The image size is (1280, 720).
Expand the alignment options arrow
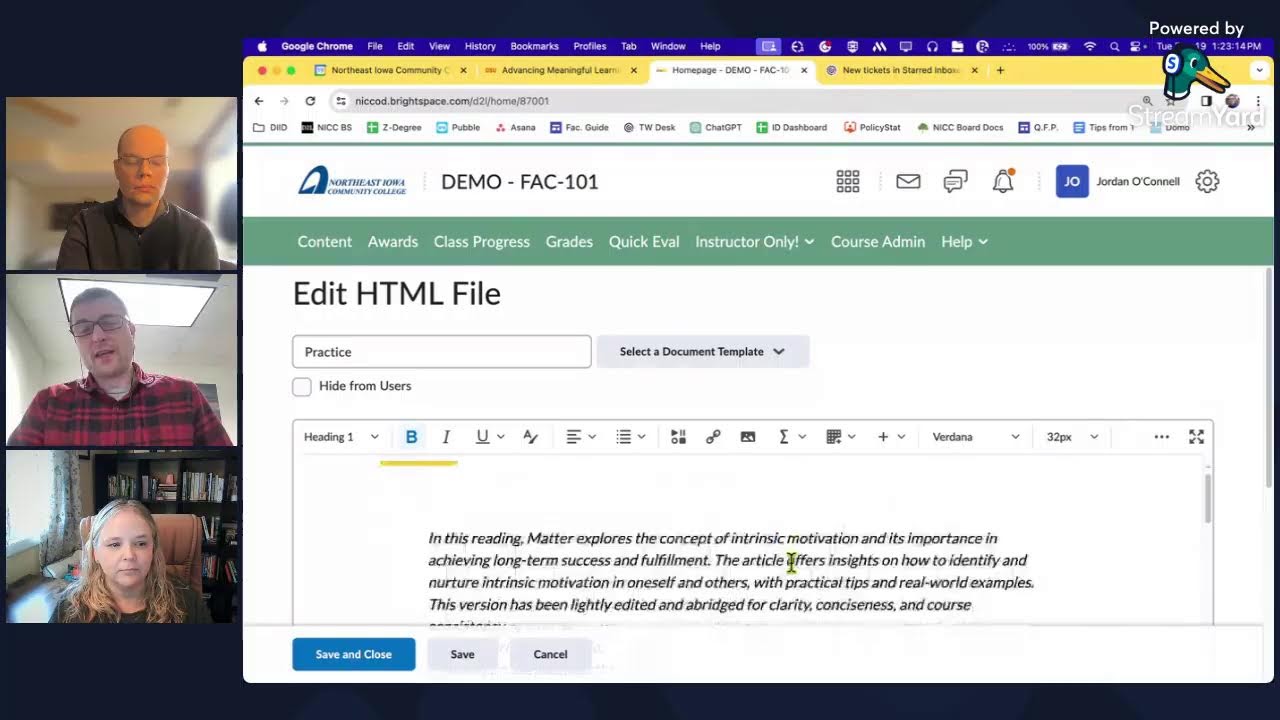pos(592,437)
